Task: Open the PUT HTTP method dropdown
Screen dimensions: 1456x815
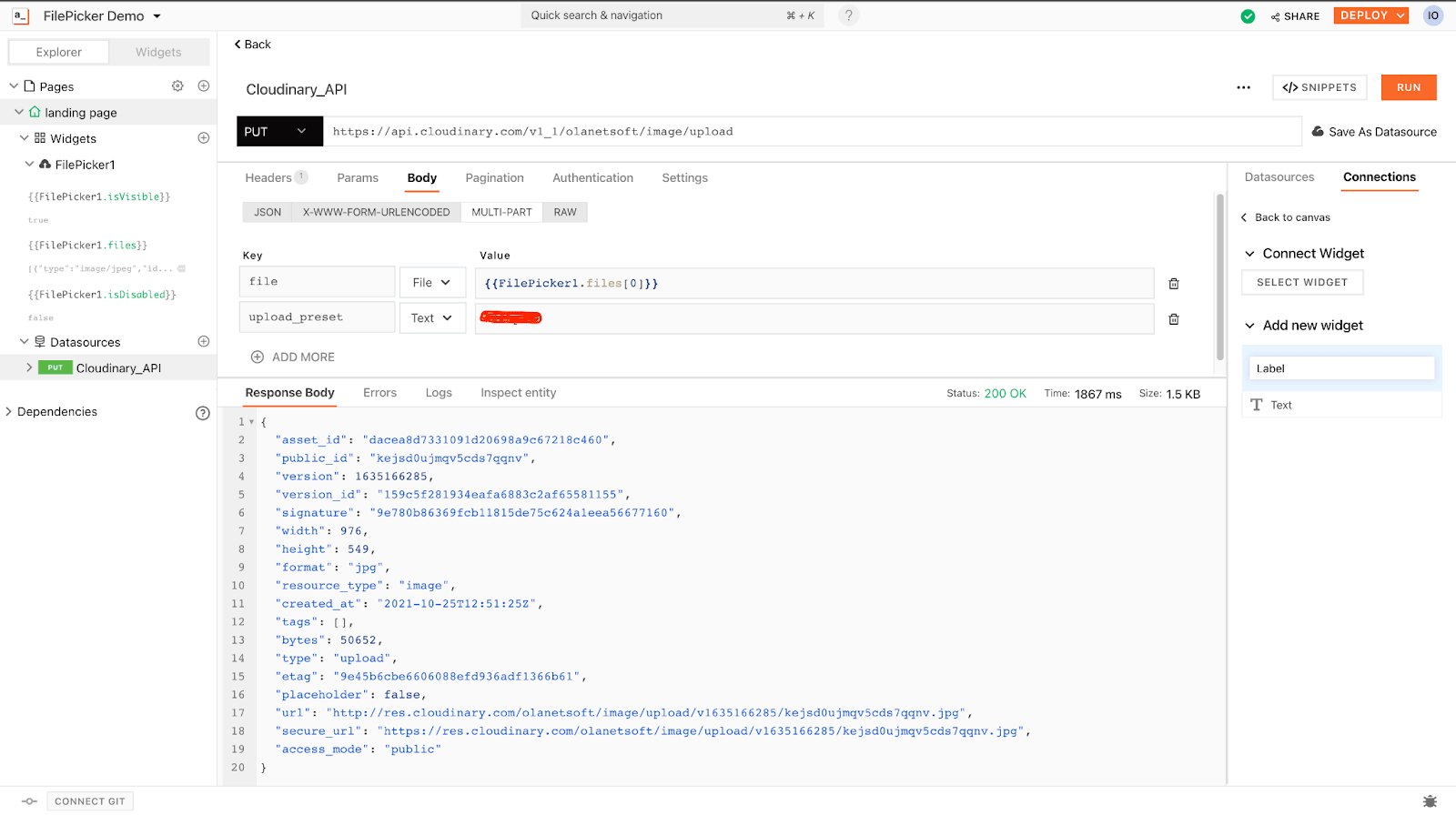Action: click(x=278, y=132)
